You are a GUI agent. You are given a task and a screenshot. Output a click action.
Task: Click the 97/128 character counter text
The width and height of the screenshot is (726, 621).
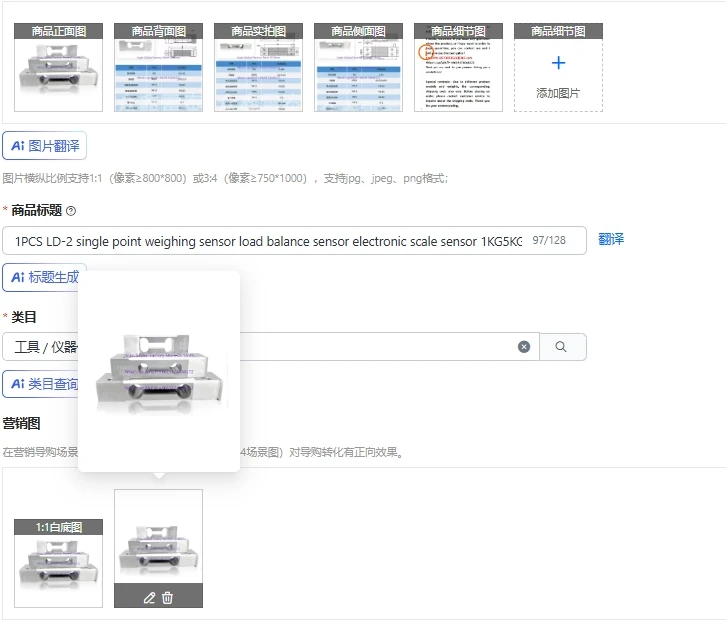(x=549, y=240)
